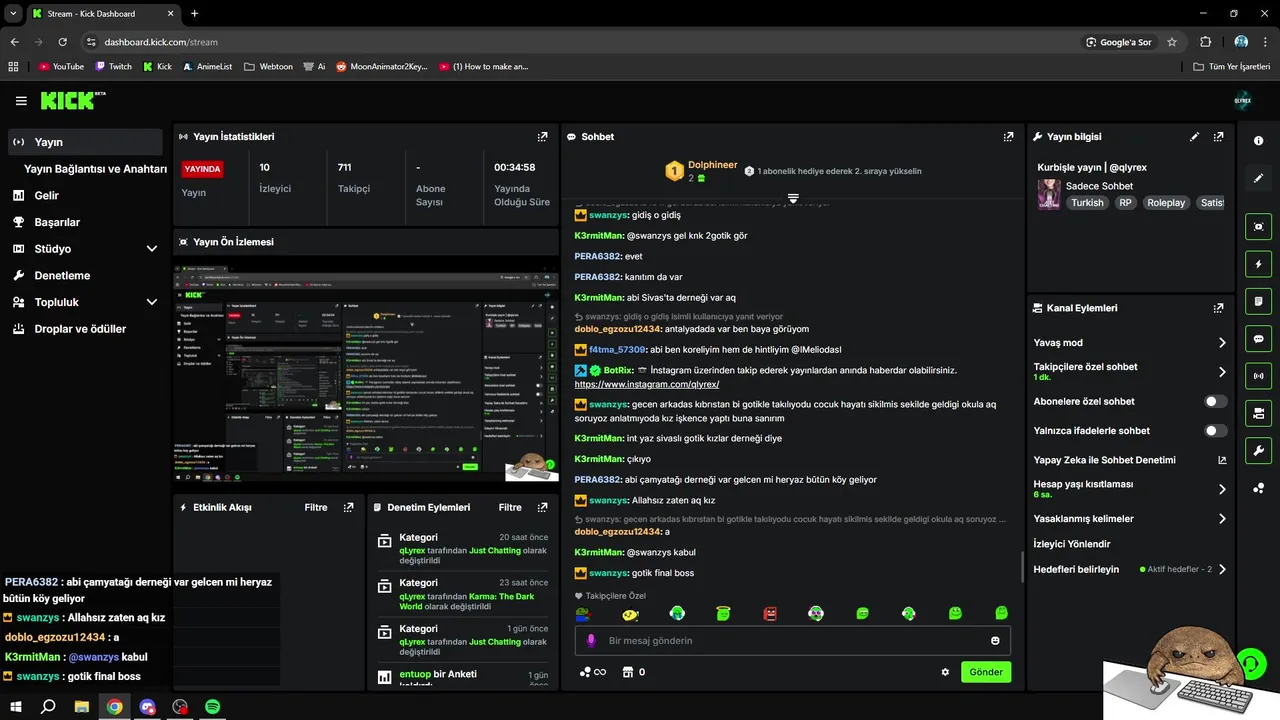Click the Turkish tag
Screen dimensions: 1280x720
1087,203
